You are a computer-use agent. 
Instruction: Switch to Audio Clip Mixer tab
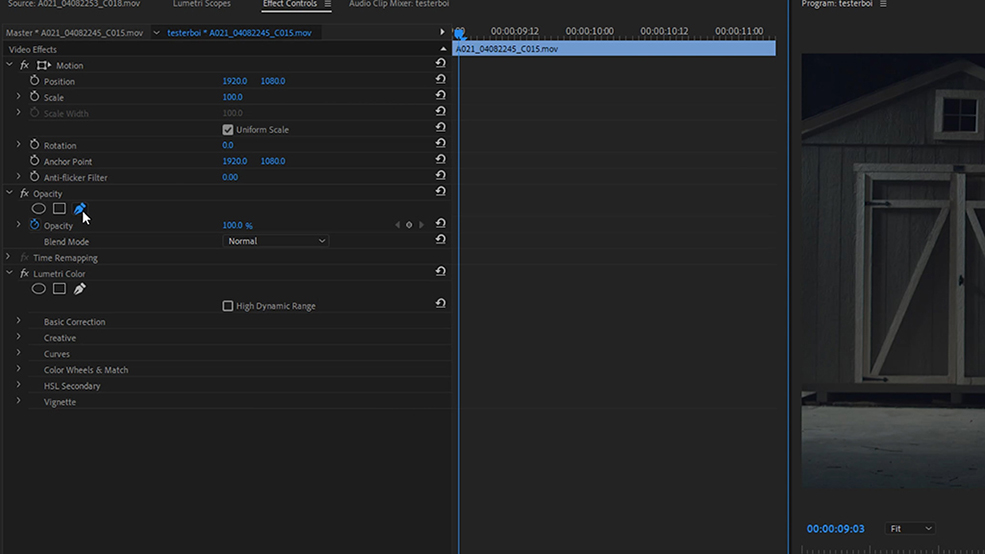click(399, 4)
